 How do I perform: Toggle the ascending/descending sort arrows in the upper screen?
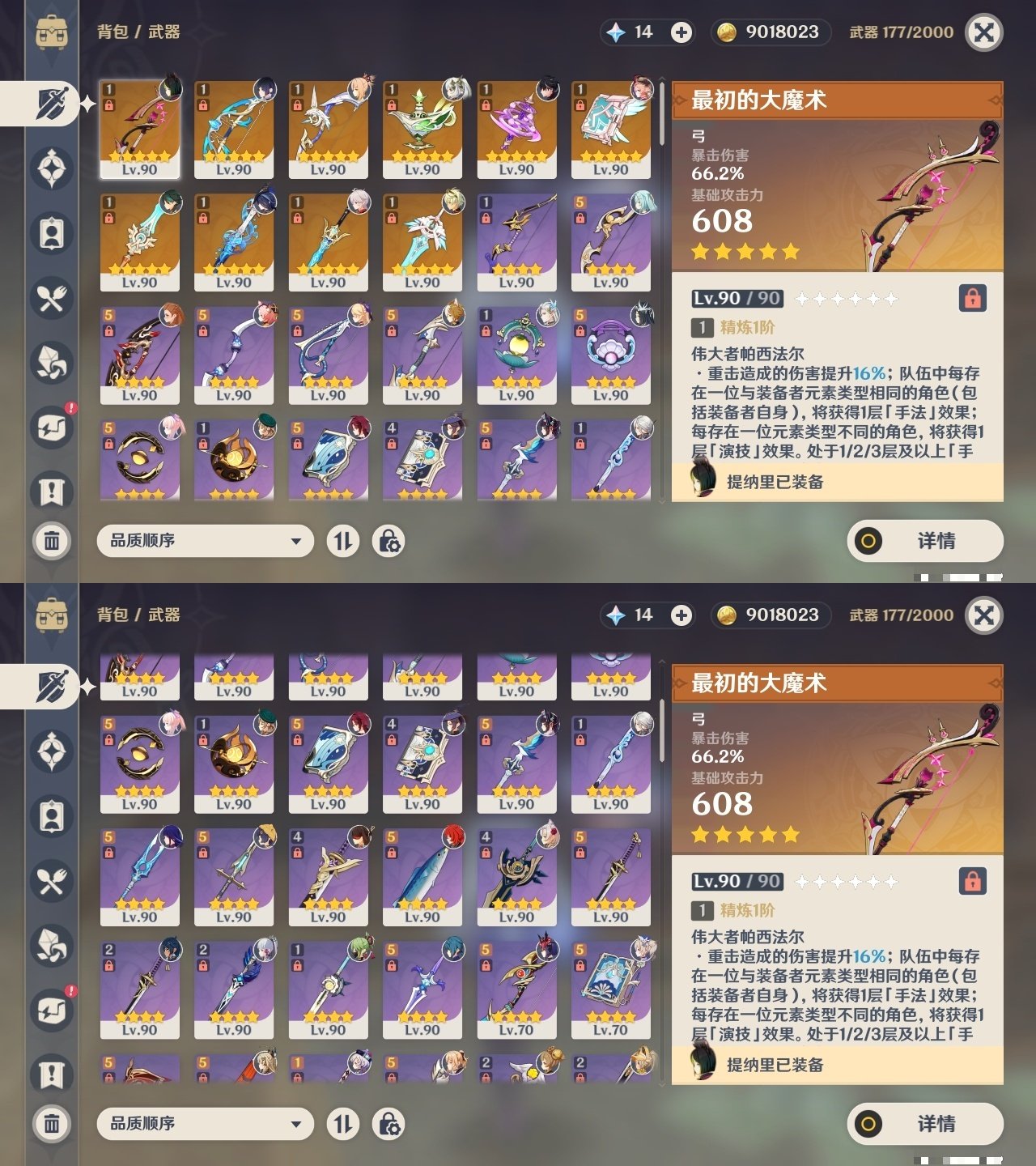click(x=343, y=541)
